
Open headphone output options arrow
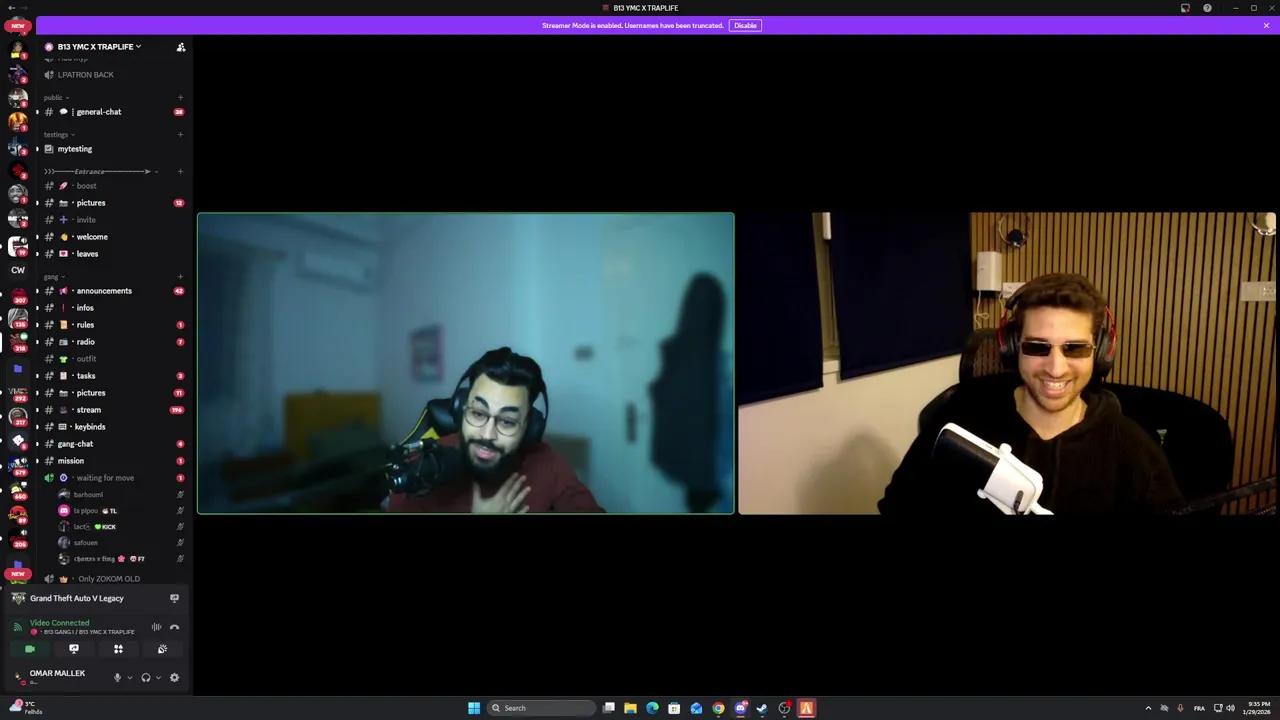pos(158,678)
